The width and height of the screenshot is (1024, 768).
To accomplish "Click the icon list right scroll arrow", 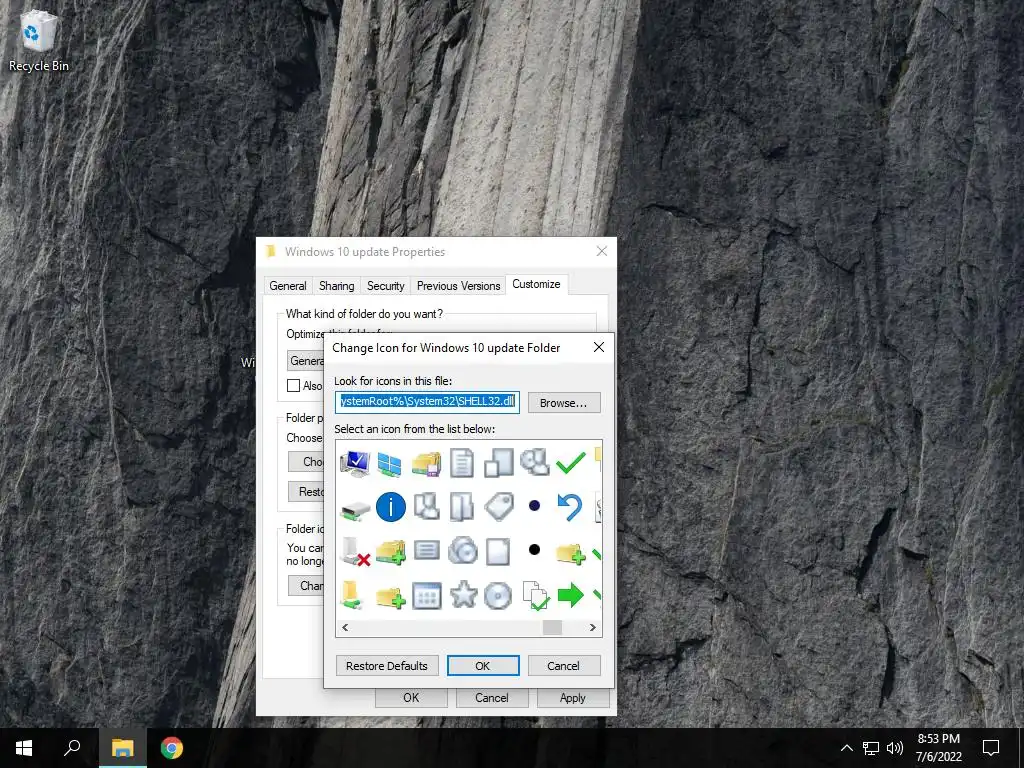I will (592, 628).
